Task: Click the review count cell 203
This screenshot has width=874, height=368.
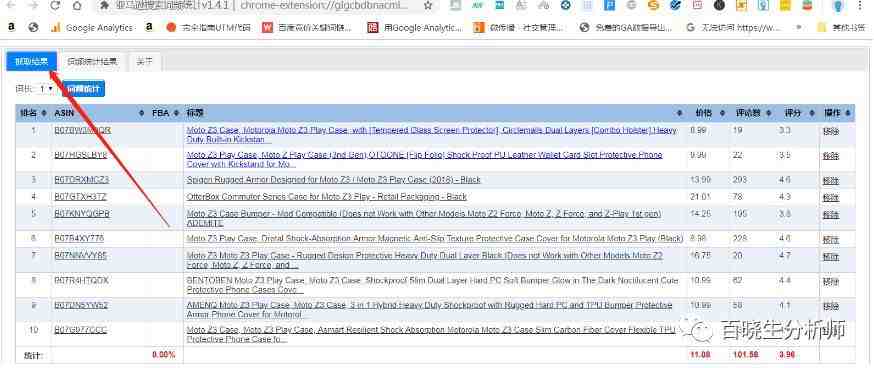Action: (739, 180)
